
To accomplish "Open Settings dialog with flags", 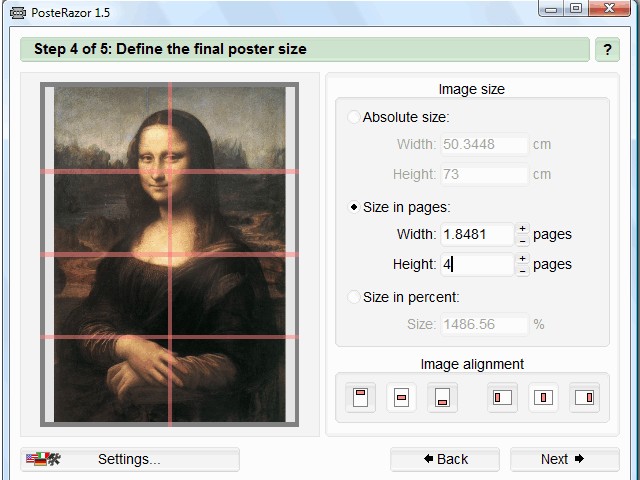I will pyautogui.click(x=130, y=460).
